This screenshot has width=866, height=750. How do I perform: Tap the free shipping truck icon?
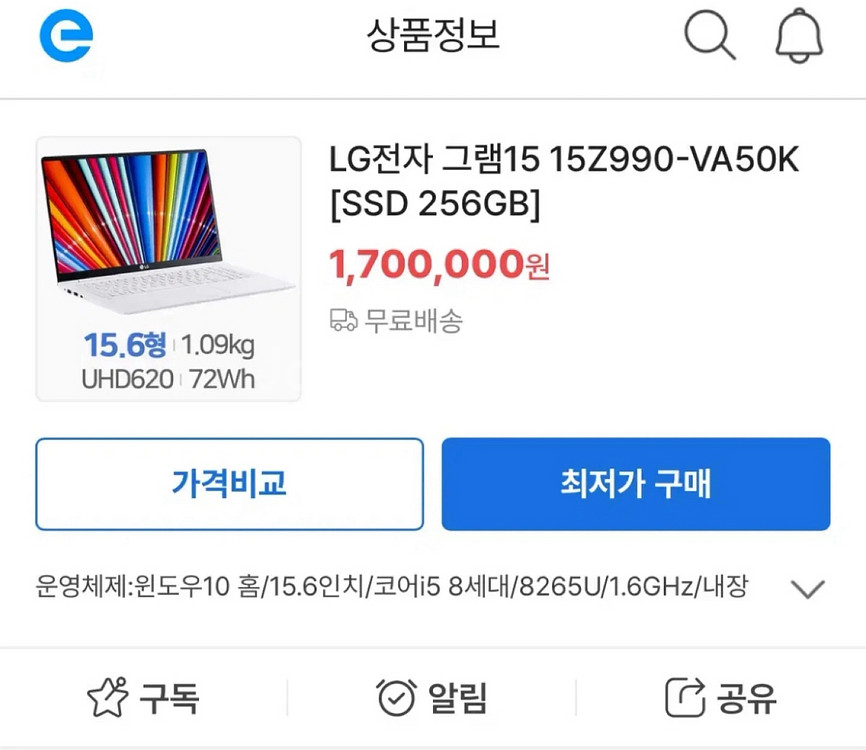click(x=344, y=320)
